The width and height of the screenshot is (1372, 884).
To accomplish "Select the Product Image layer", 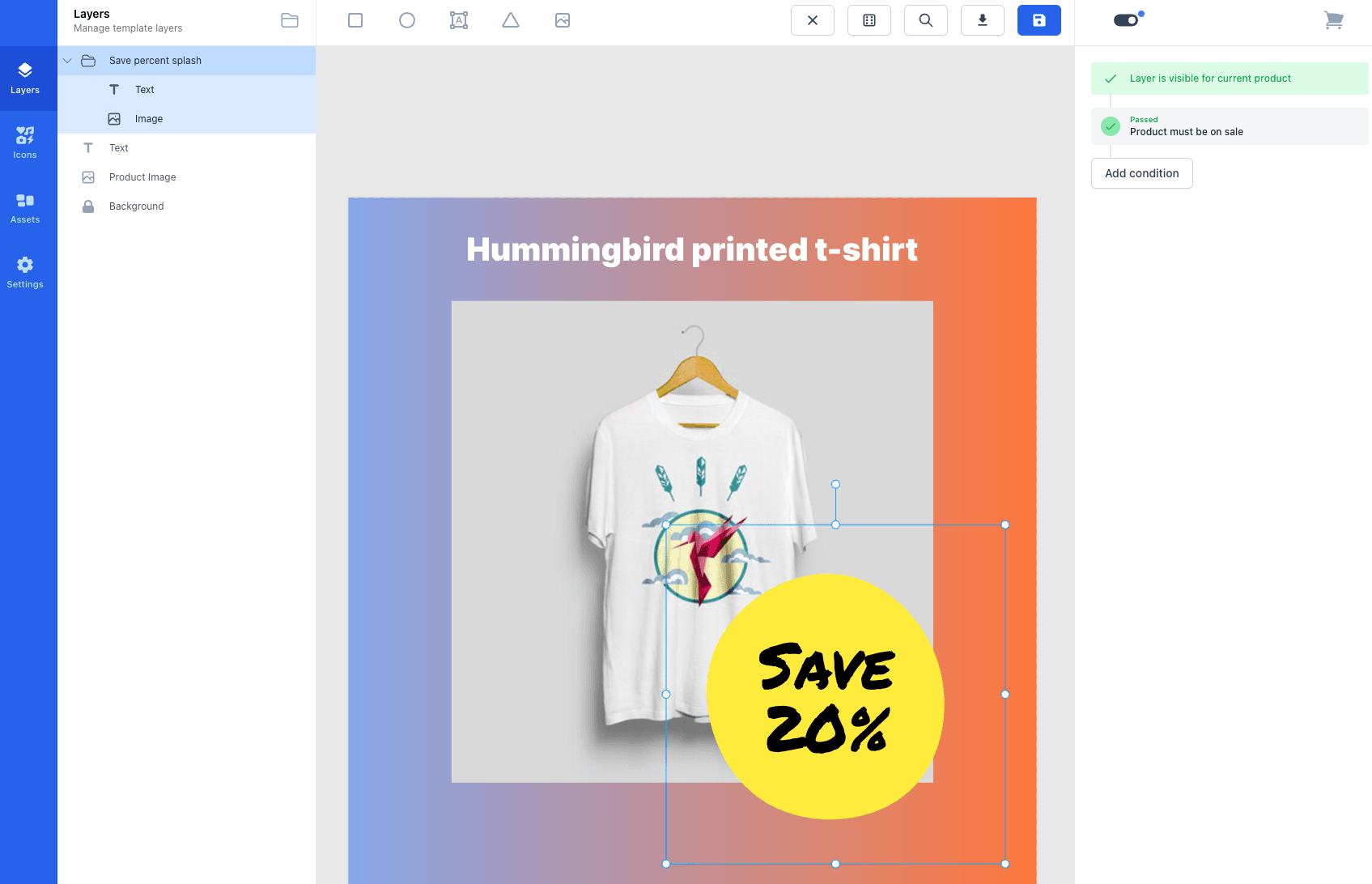I will [x=143, y=176].
